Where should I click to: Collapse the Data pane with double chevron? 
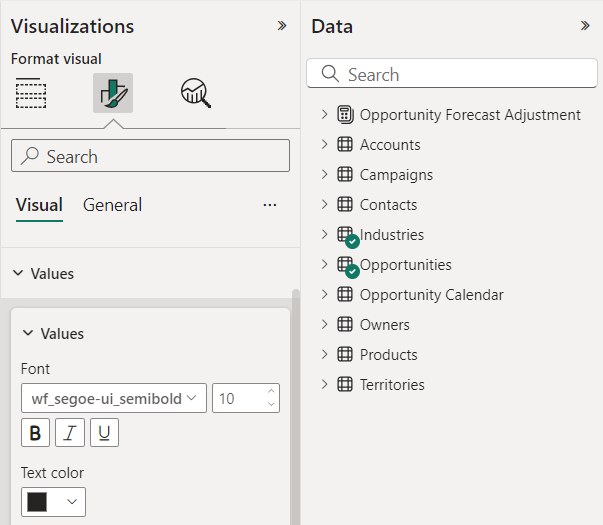click(585, 26)
